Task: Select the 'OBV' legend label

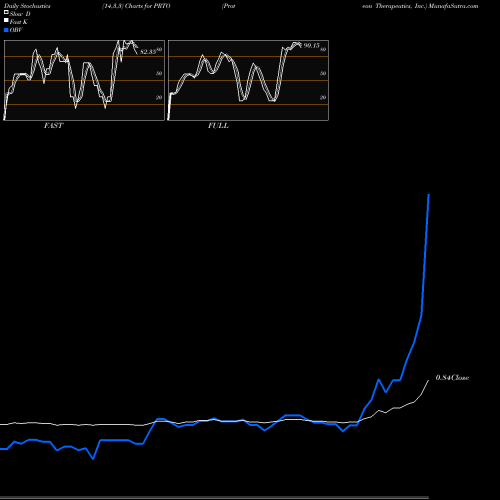Action: [x=16, y=30]
